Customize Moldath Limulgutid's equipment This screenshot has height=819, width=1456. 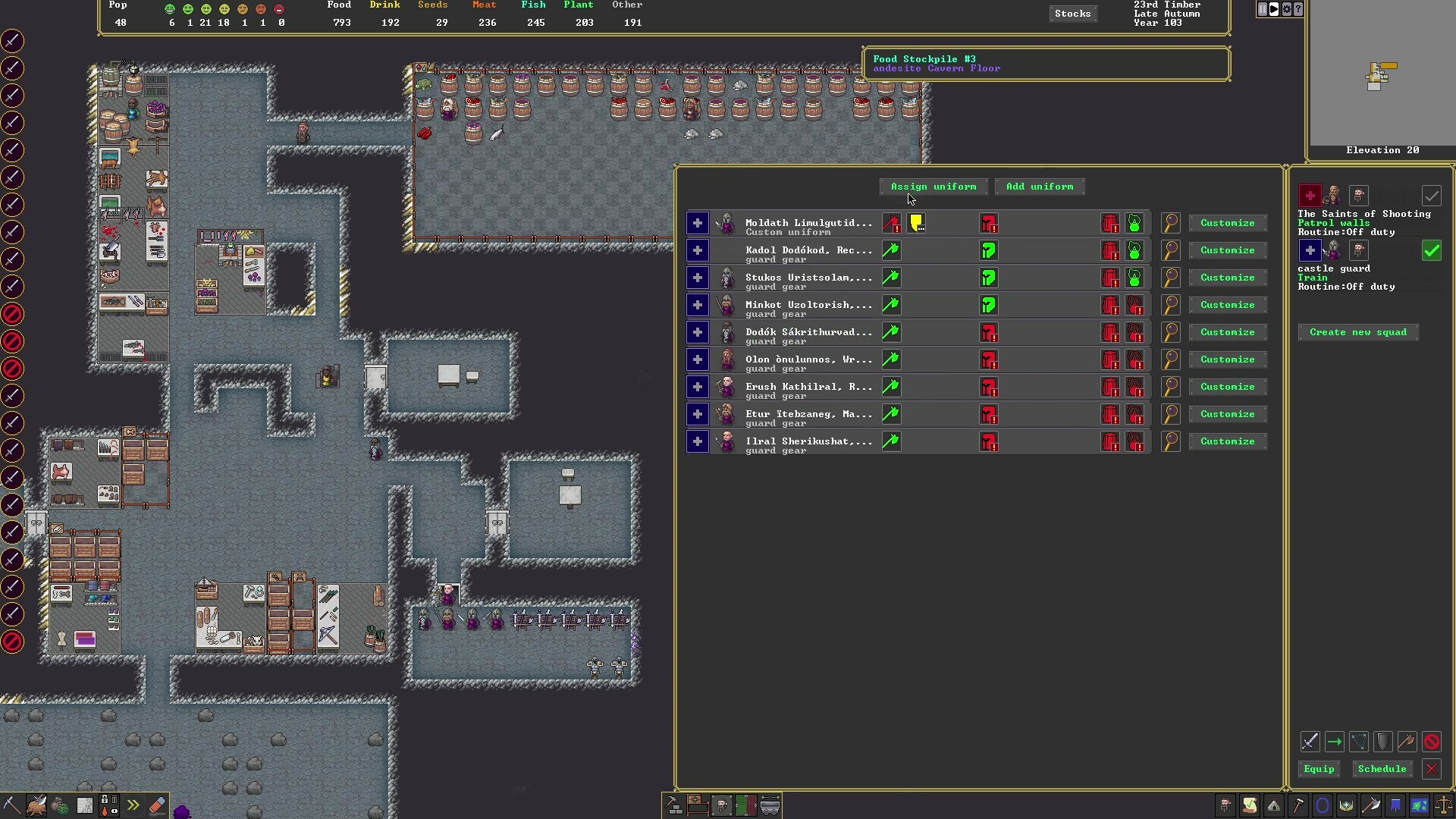pyautogui.click(x=1227, y=223)
